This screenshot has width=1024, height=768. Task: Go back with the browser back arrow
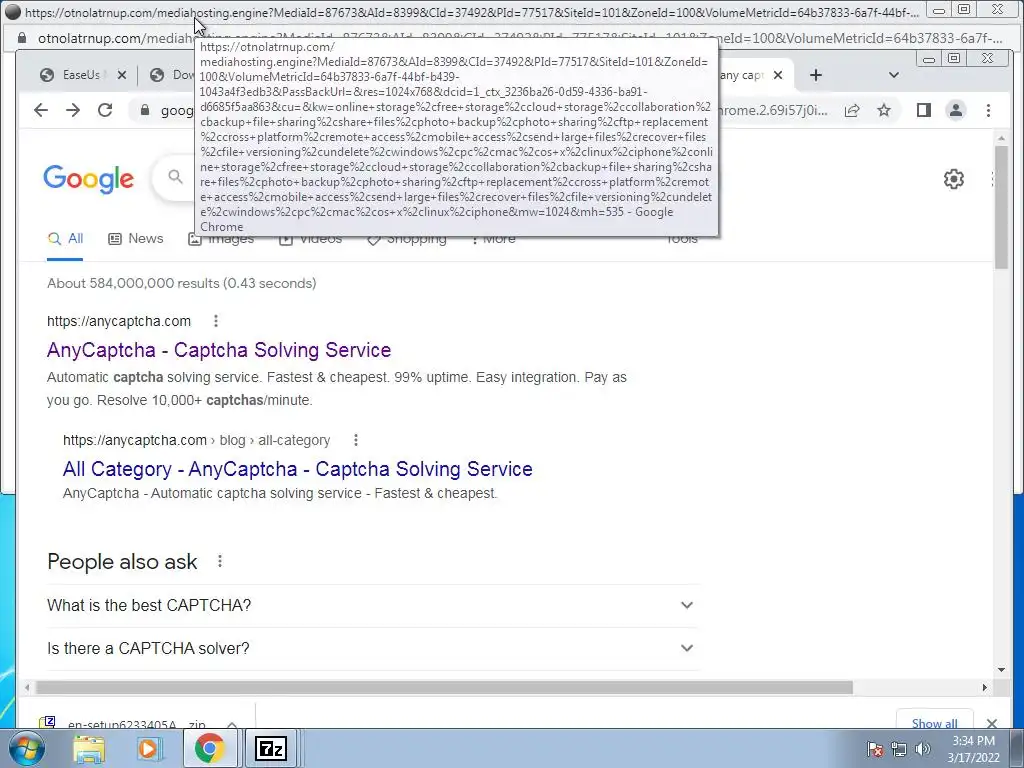pos(40,110)
